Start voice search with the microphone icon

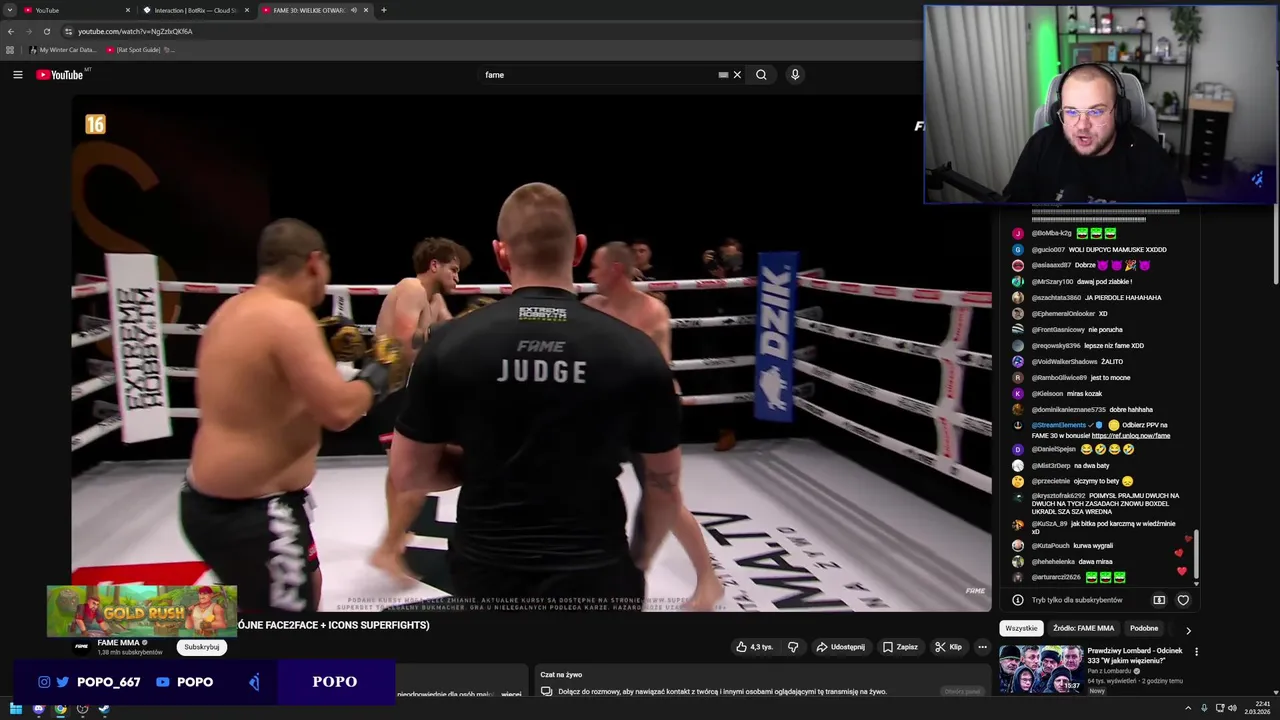795,75
